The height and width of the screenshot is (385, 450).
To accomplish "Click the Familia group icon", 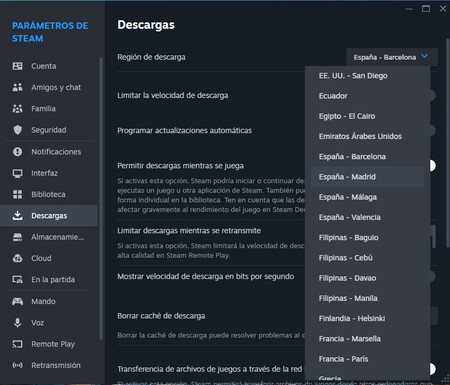I will 17,109.
